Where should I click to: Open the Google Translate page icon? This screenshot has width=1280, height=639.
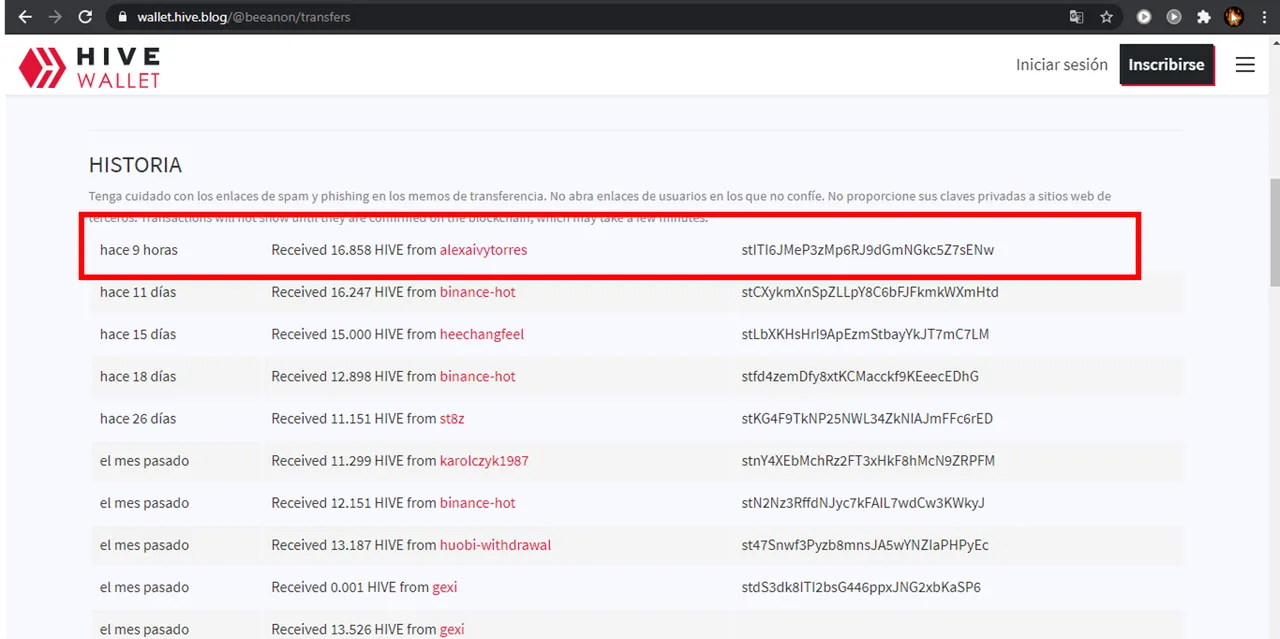[1076, 17]
